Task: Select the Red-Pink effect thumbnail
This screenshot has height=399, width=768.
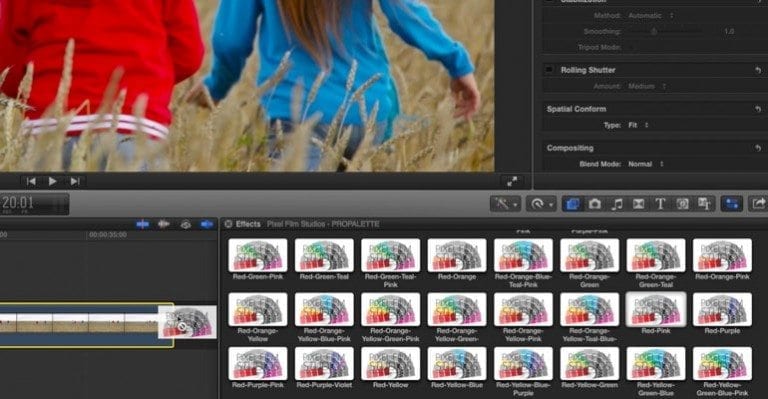Action: (656, 309)
